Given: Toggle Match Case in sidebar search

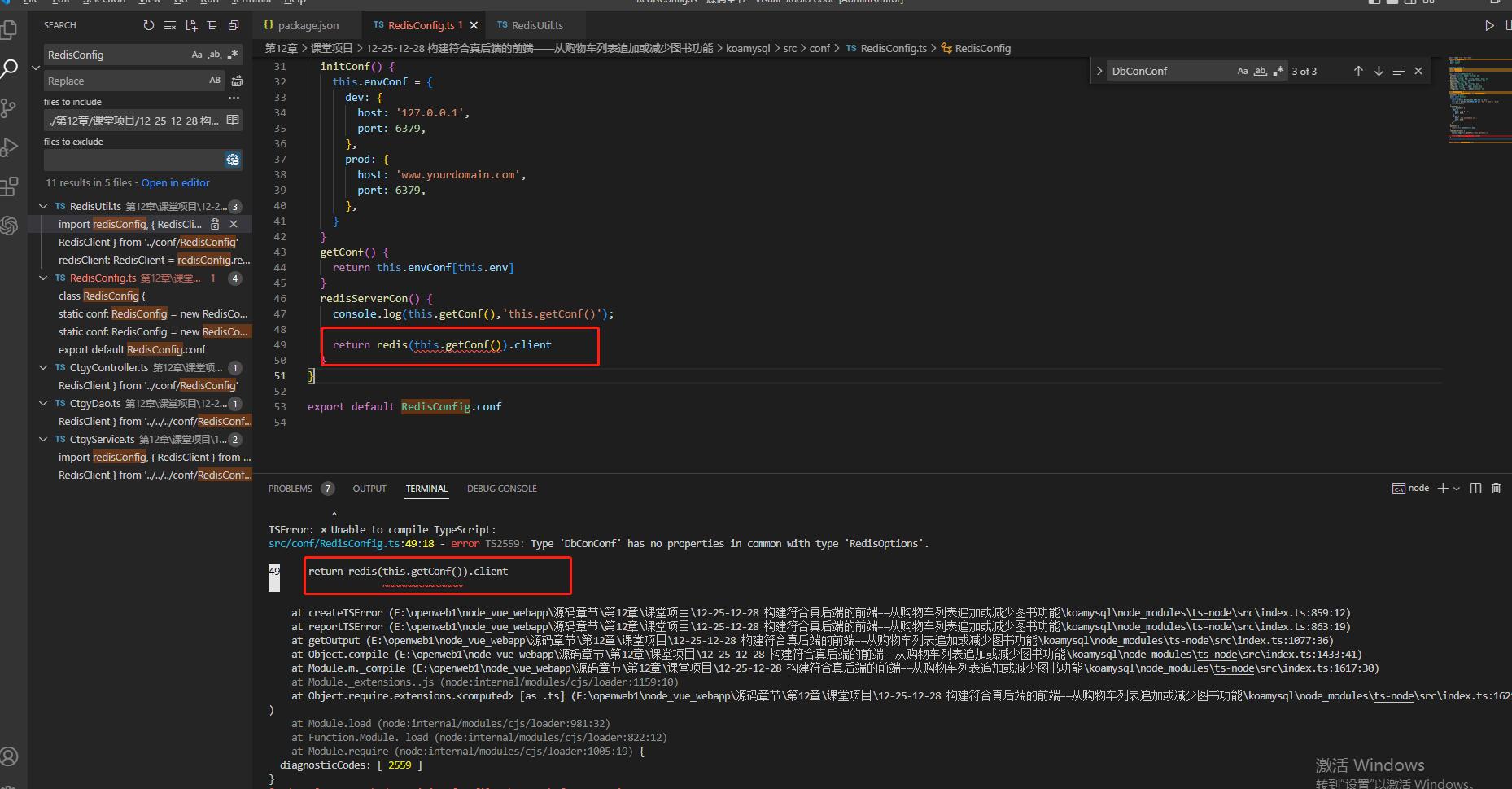Looking at the screenshot, I should [x=197, y=55].
